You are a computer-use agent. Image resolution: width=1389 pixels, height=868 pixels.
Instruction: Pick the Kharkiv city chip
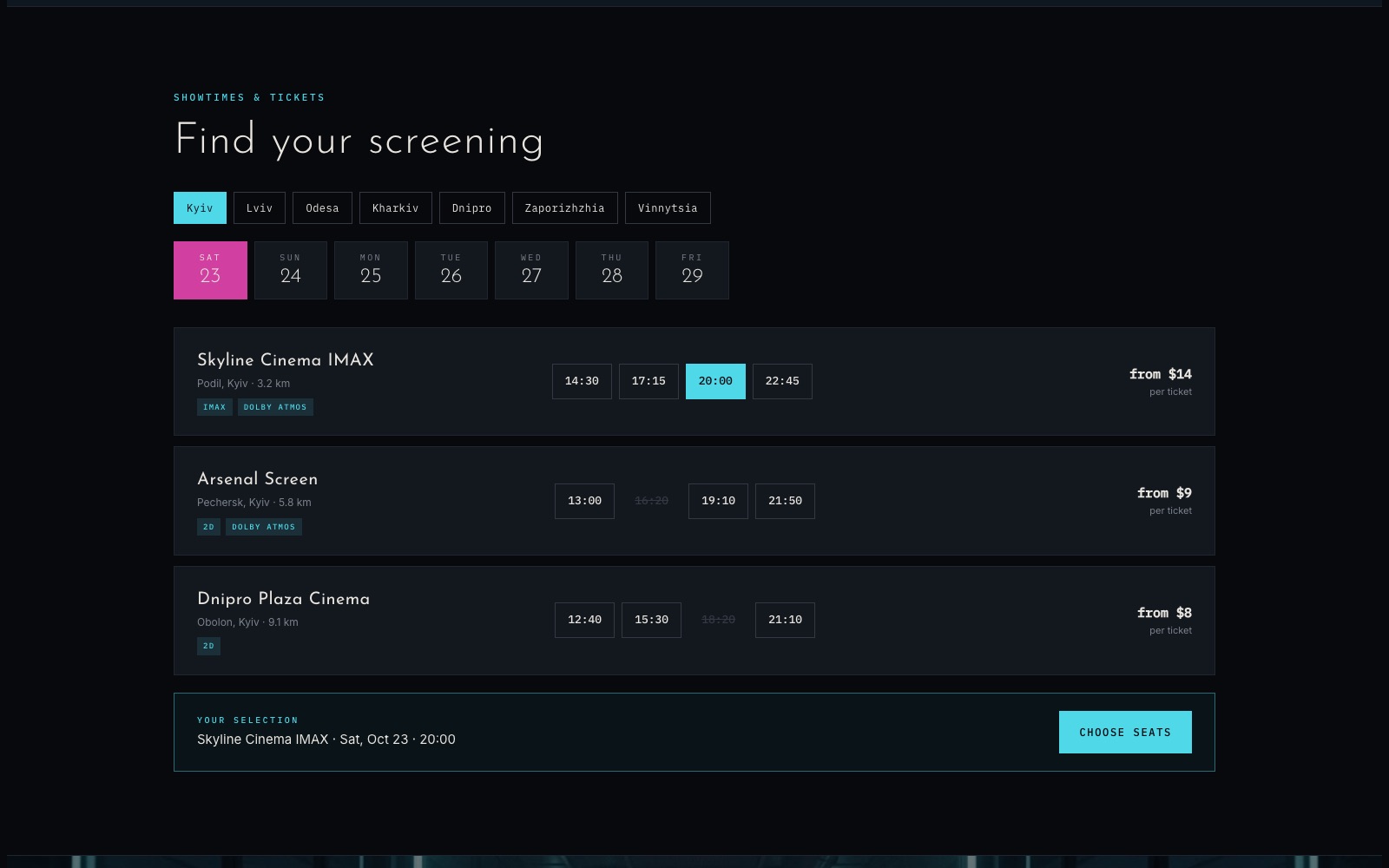(x=396, y=208)
